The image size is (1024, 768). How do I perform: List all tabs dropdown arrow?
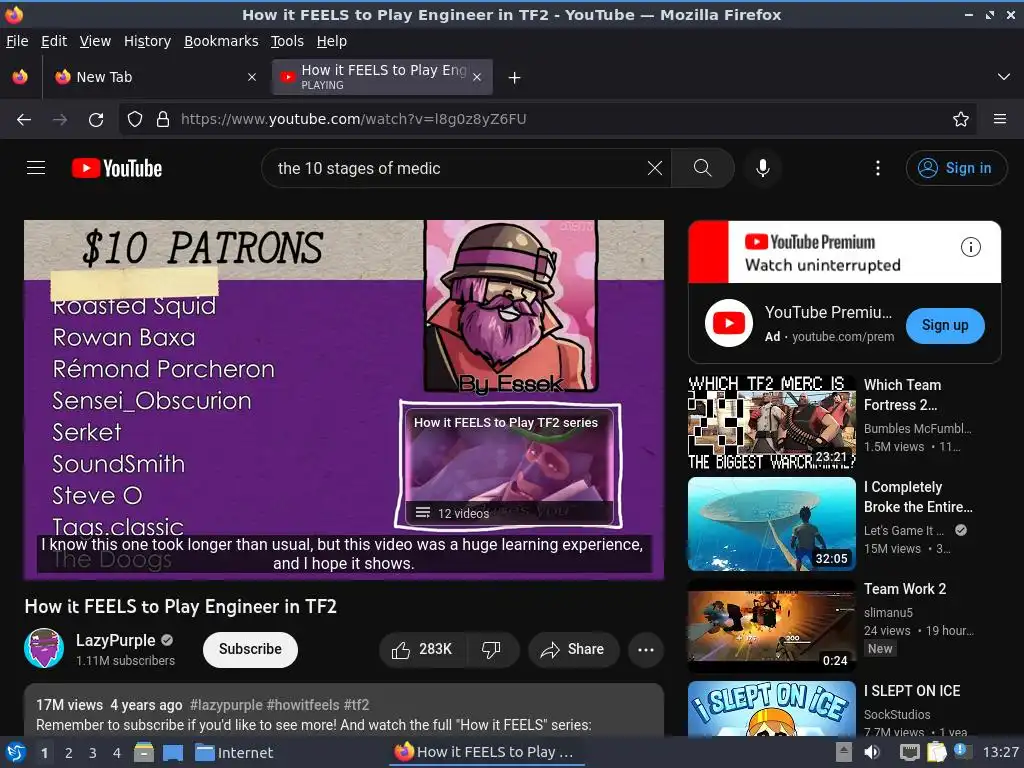(1004, 77)
